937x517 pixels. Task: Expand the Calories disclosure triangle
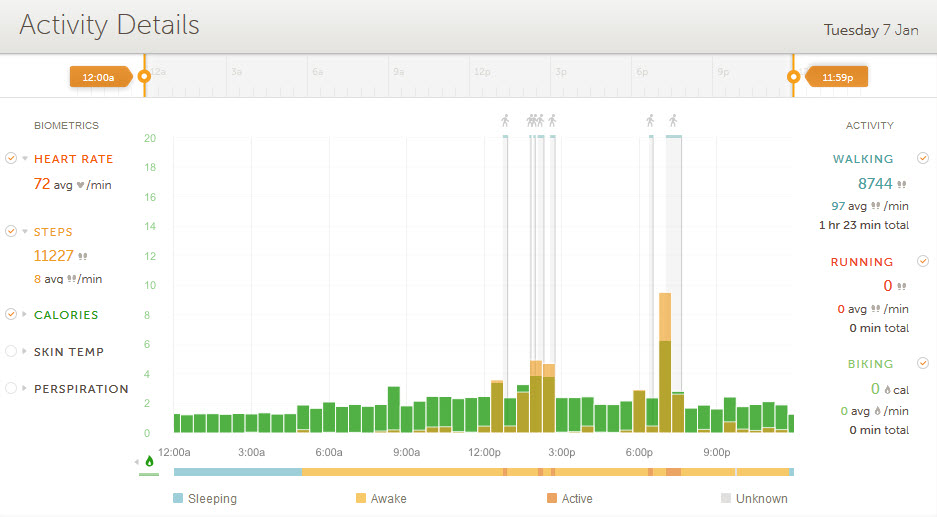[x=25, y=315]
